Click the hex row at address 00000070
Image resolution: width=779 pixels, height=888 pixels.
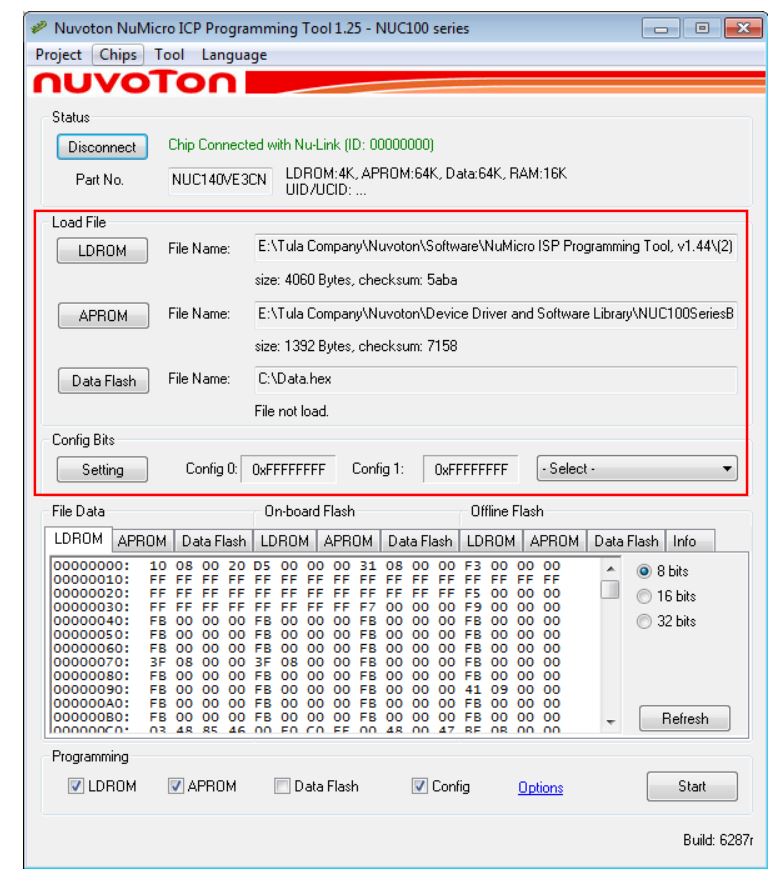[306, 662]
